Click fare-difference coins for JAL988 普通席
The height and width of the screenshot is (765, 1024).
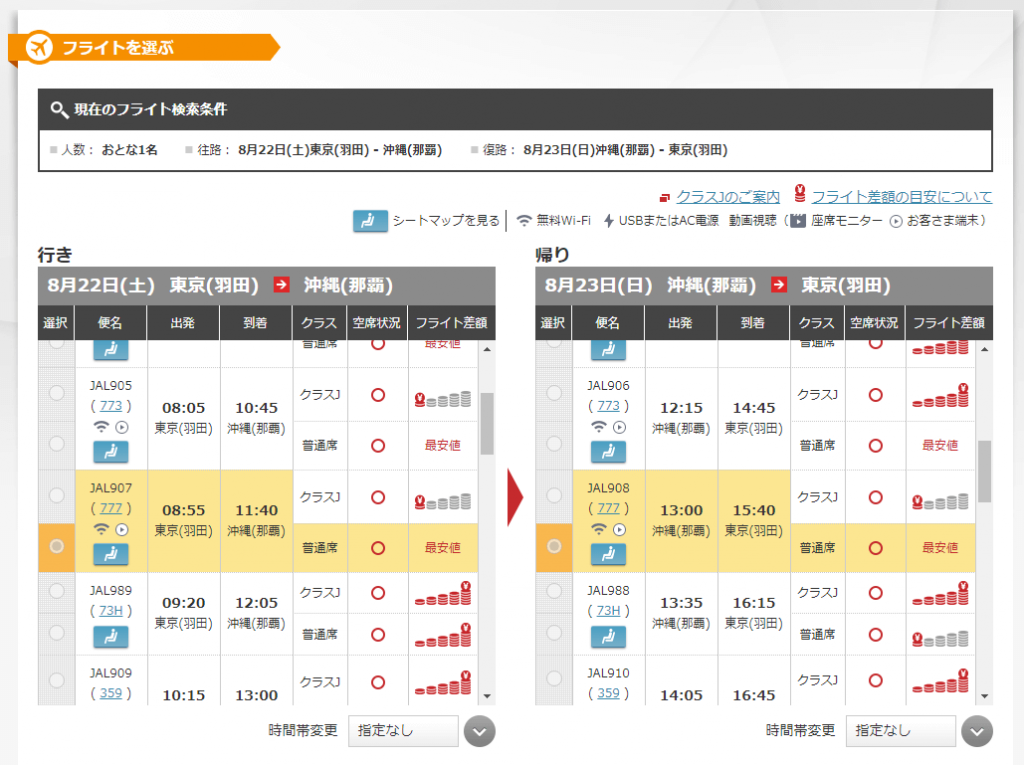[x=940, y=638]
